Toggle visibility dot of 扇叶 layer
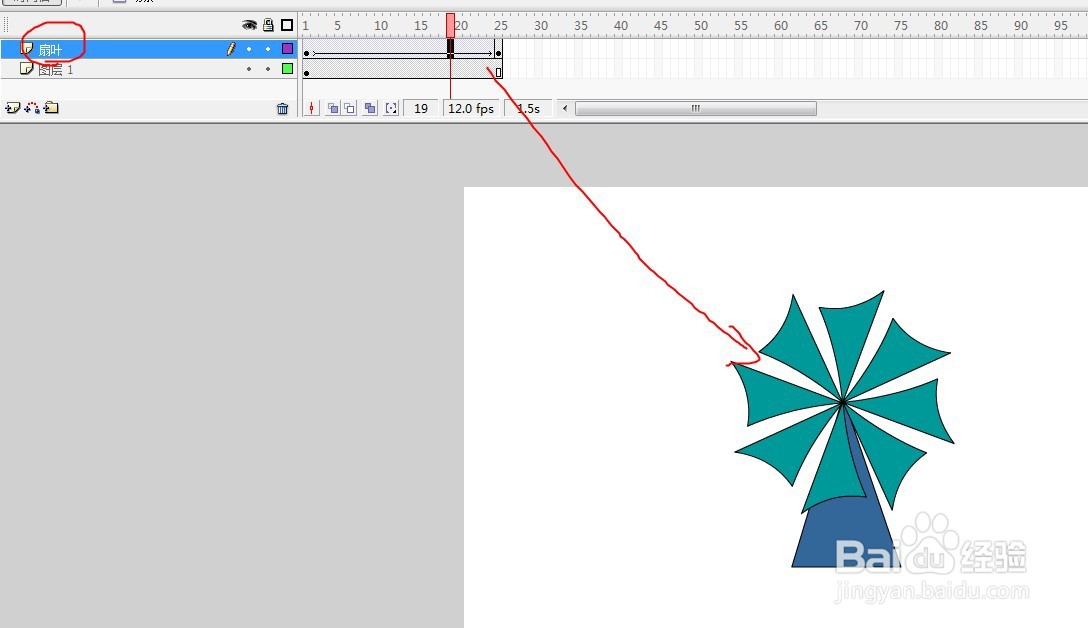The width and height of the screenshot is (1088, 628). 249,49
